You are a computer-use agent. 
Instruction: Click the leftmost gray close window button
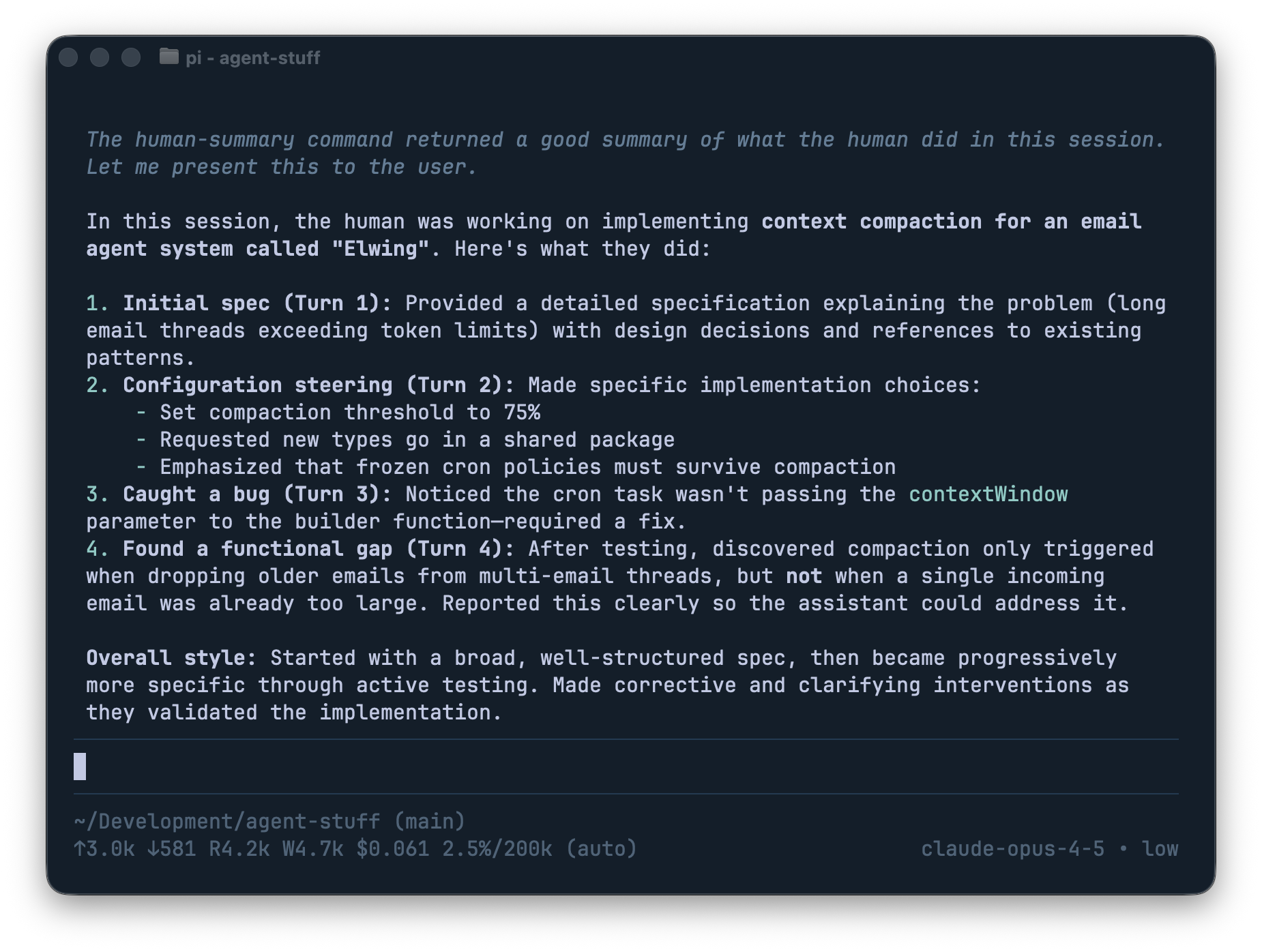click(68, 57)
